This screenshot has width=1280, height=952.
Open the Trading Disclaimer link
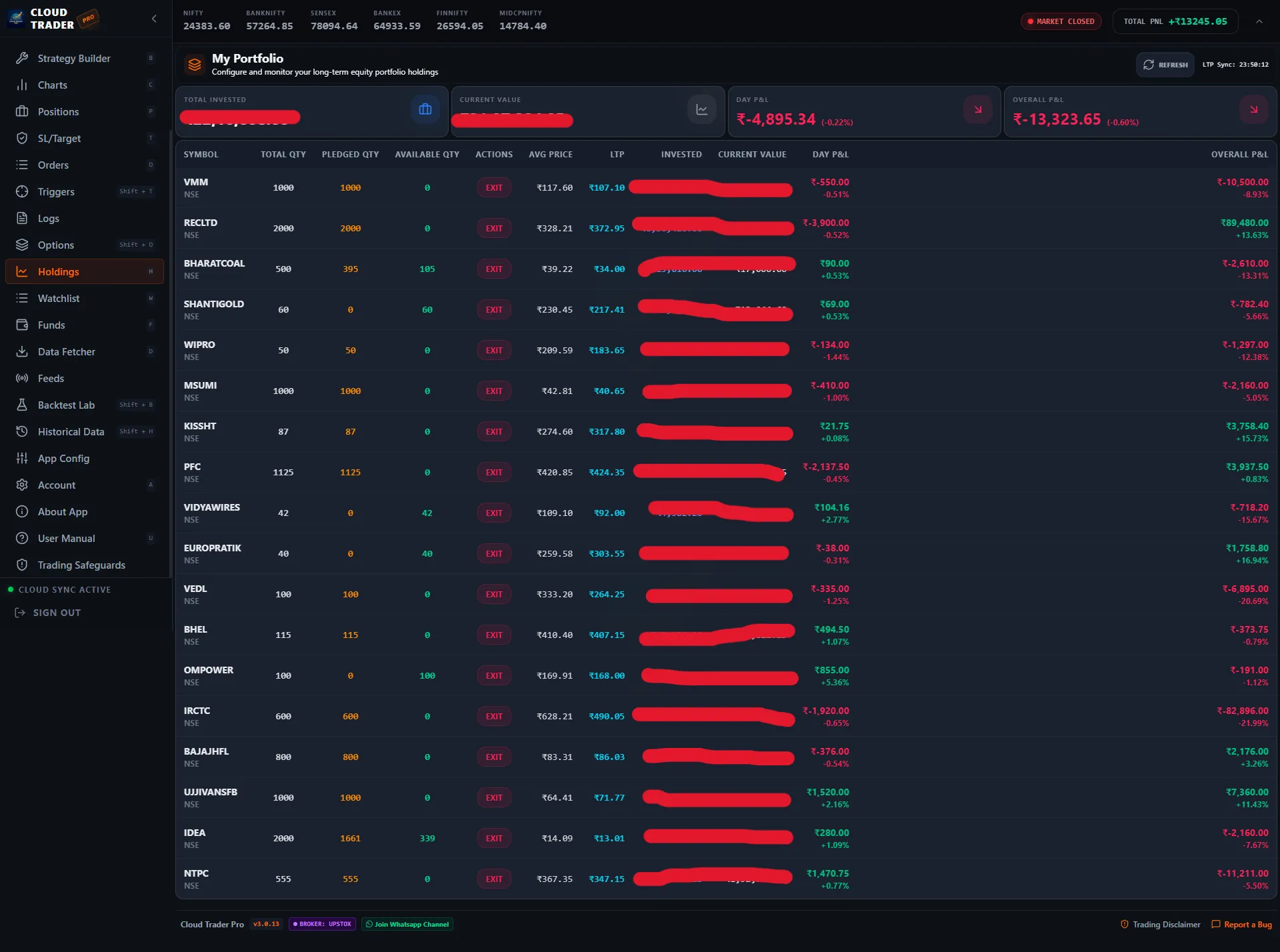tap(1161, 924)
